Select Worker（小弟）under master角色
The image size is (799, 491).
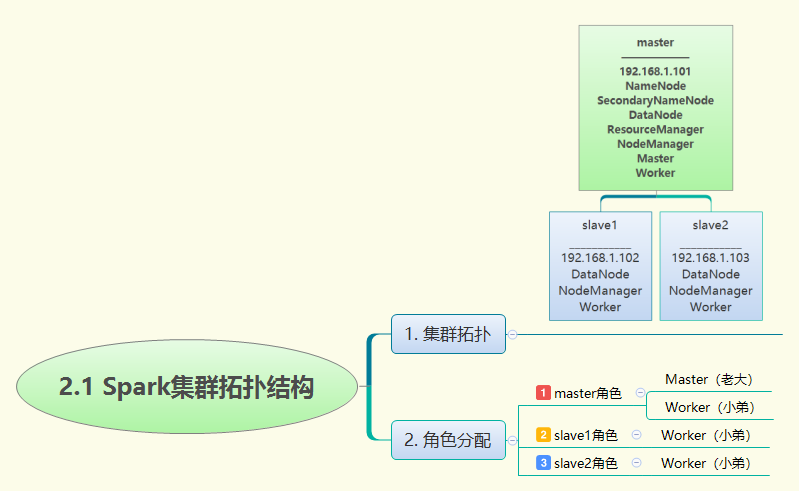point(710,407)
